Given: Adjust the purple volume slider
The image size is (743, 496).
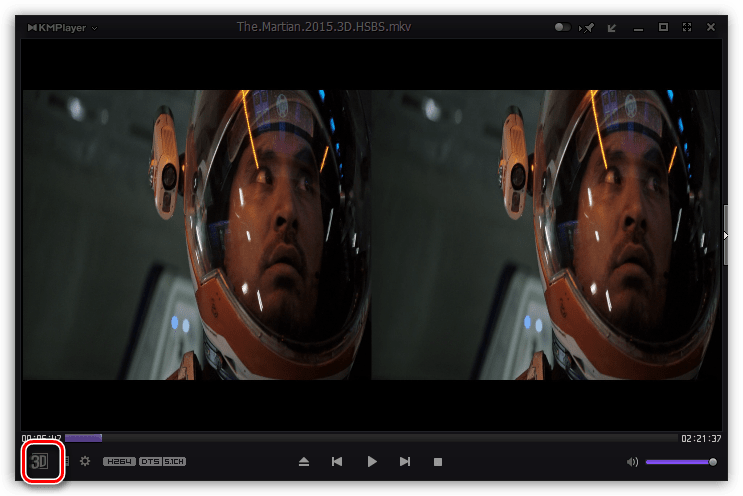Looking at the screenshot, I should (681, 462).
